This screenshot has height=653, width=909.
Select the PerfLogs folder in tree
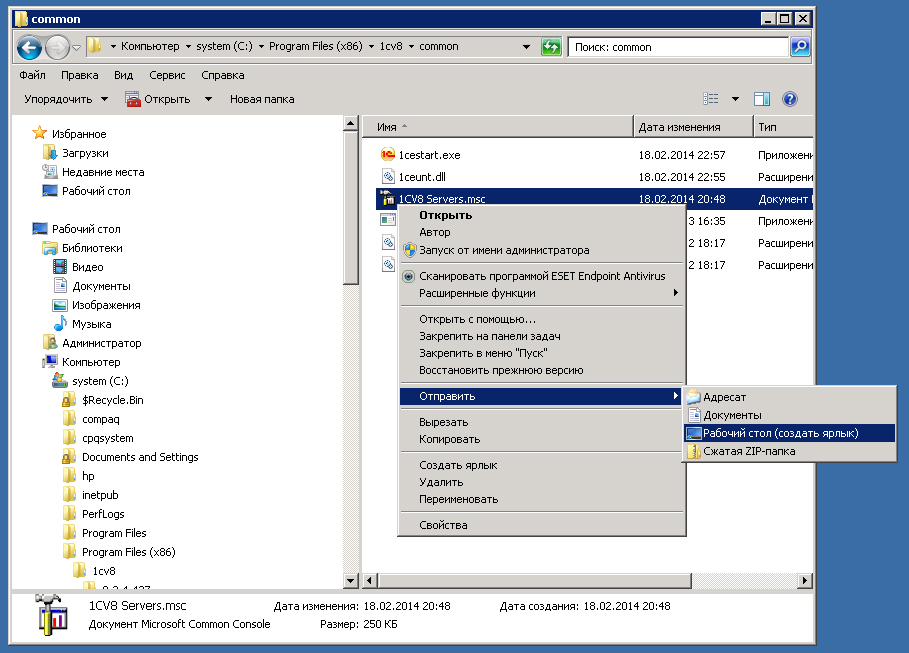(x=103, y=514)
